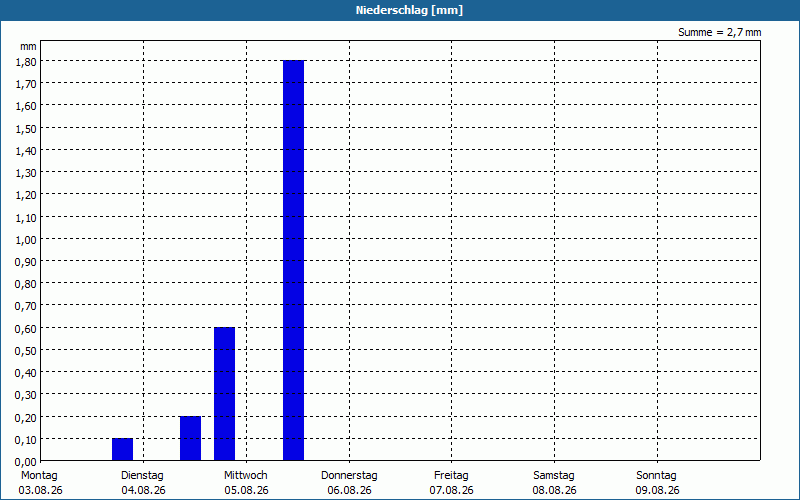The width and height of the screenshot is (800, 500).
Task: Click the 0,20 mm blue bar
Action: (190, 438)
